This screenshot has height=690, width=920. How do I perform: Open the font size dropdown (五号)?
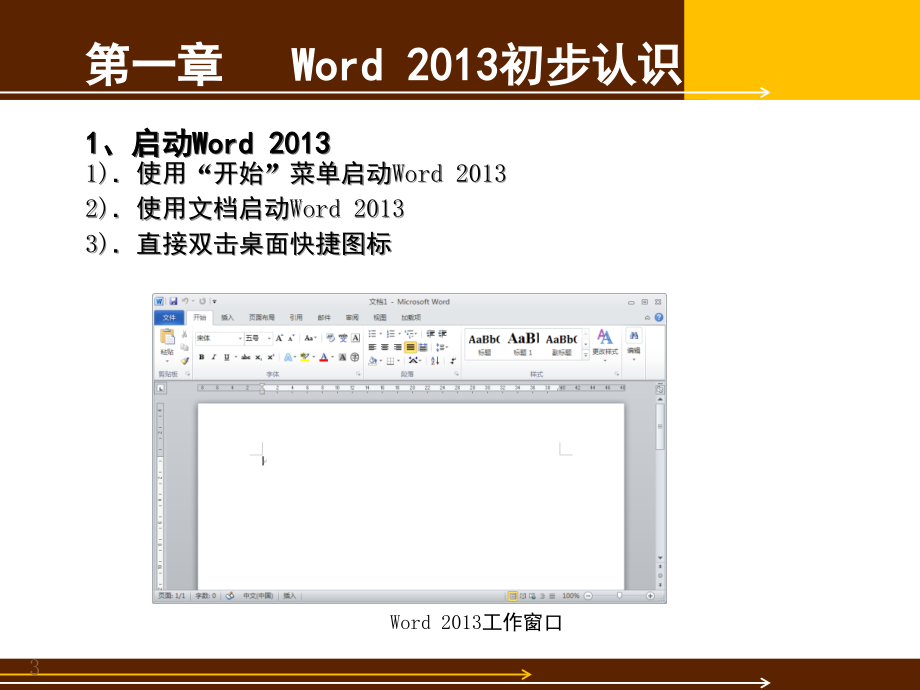pos(258,338)
